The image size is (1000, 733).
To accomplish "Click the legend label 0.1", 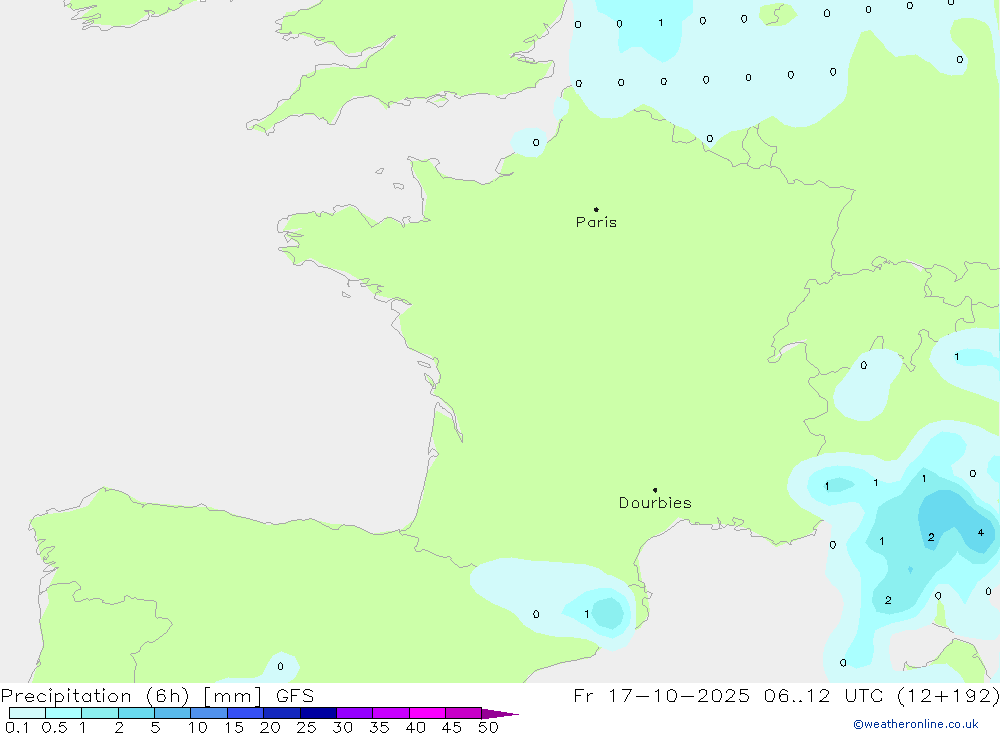I will point(17,727).
